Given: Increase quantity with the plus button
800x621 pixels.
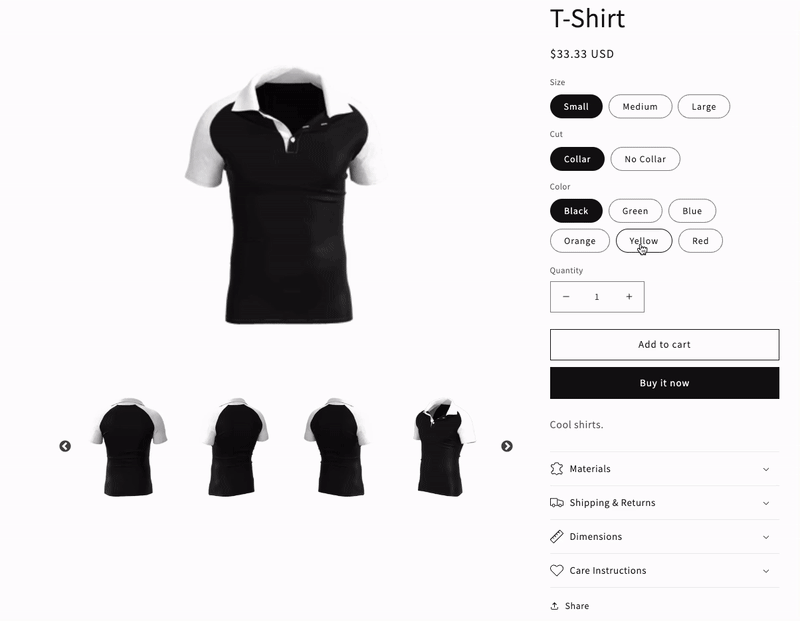Looking at the screenshot, I should (629, 296).
